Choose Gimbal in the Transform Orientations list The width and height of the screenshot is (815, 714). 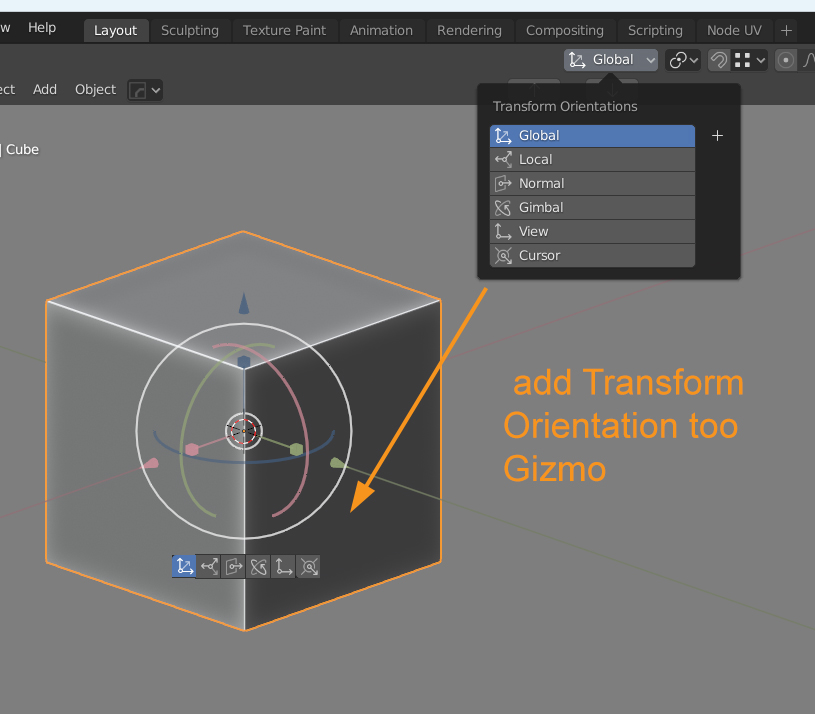592,207
